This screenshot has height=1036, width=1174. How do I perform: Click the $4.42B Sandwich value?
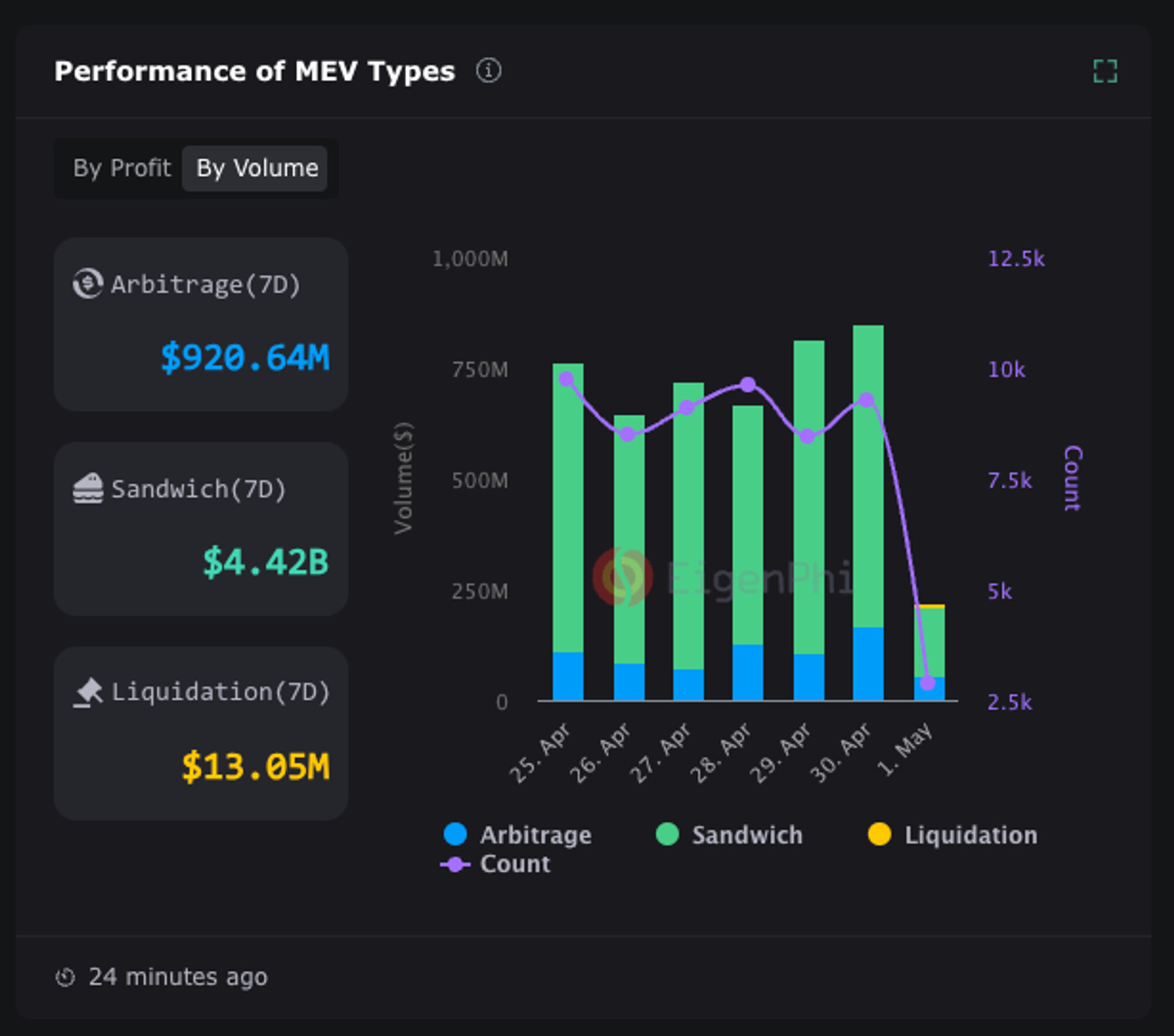point(265,562)
